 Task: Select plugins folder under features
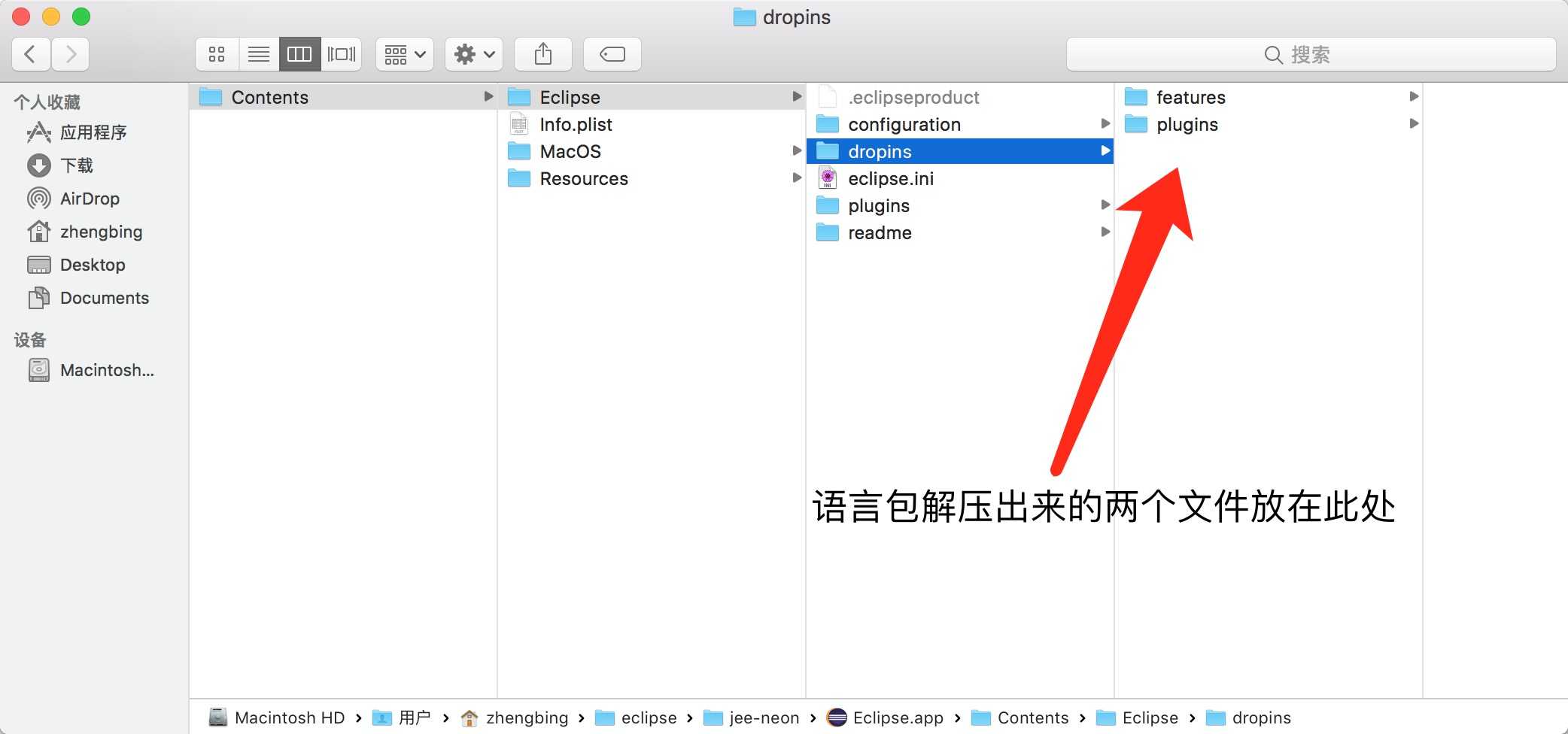1269,124
